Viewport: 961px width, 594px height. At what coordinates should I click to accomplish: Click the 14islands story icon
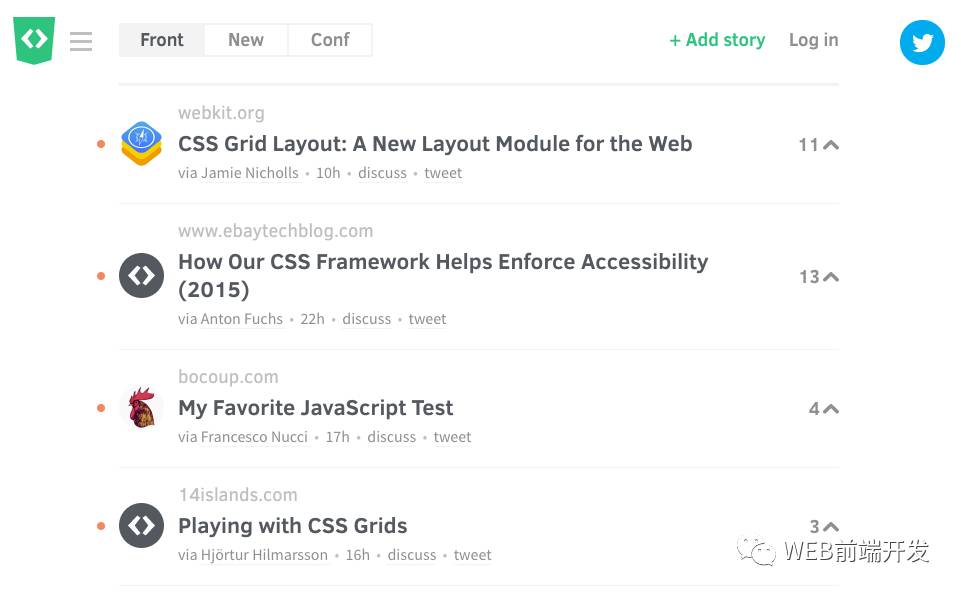pos(141,526)
